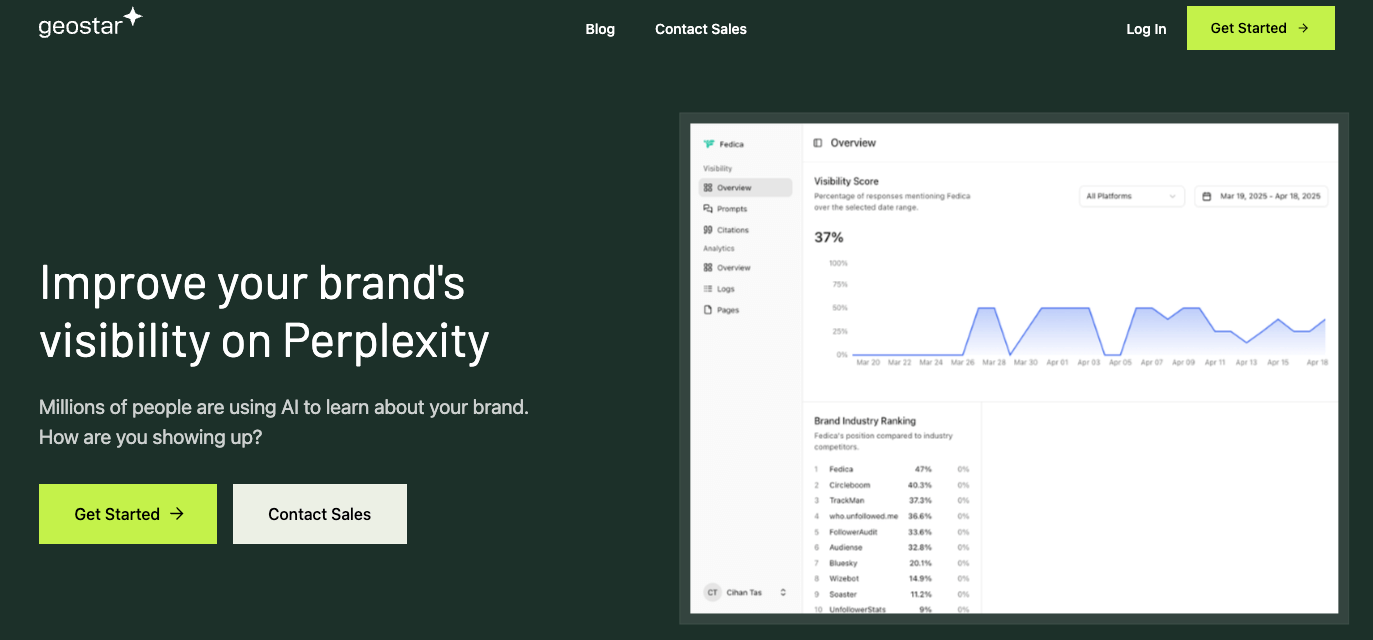
Task: Click the Prompts sidebar icon
Action: (x=708, y=209)
